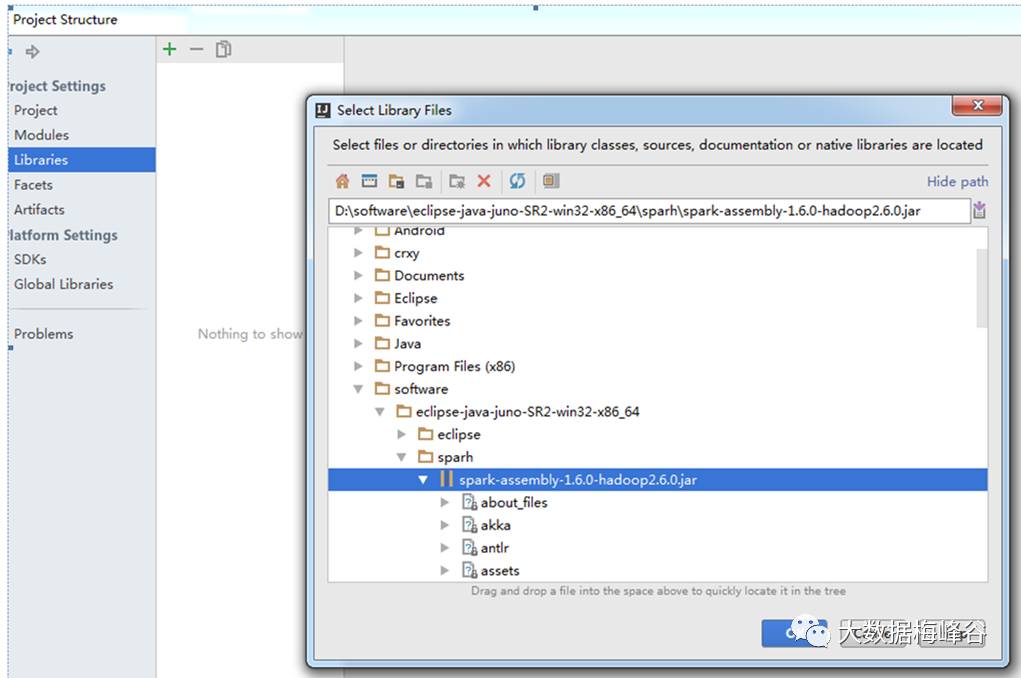Screen dimensions: 1021x678
Task: Collapse the spark-assembly-1.6.0-hadoop2.6.0.jar node
Action: 423,480
